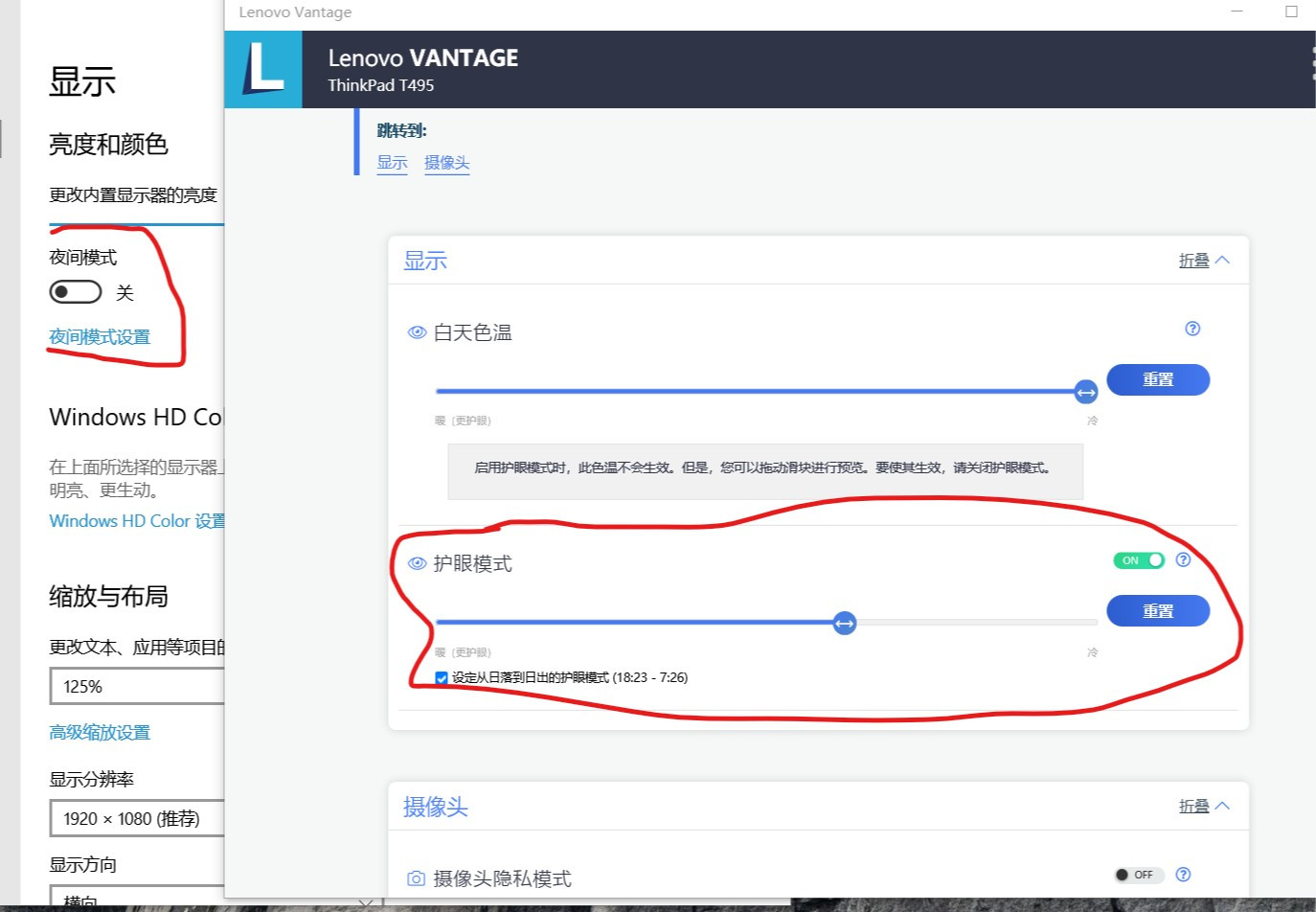Click help icon for 摄像头隐私模式
The height and width of the screenshot is (912, 1316).
tap(1183, 874)
